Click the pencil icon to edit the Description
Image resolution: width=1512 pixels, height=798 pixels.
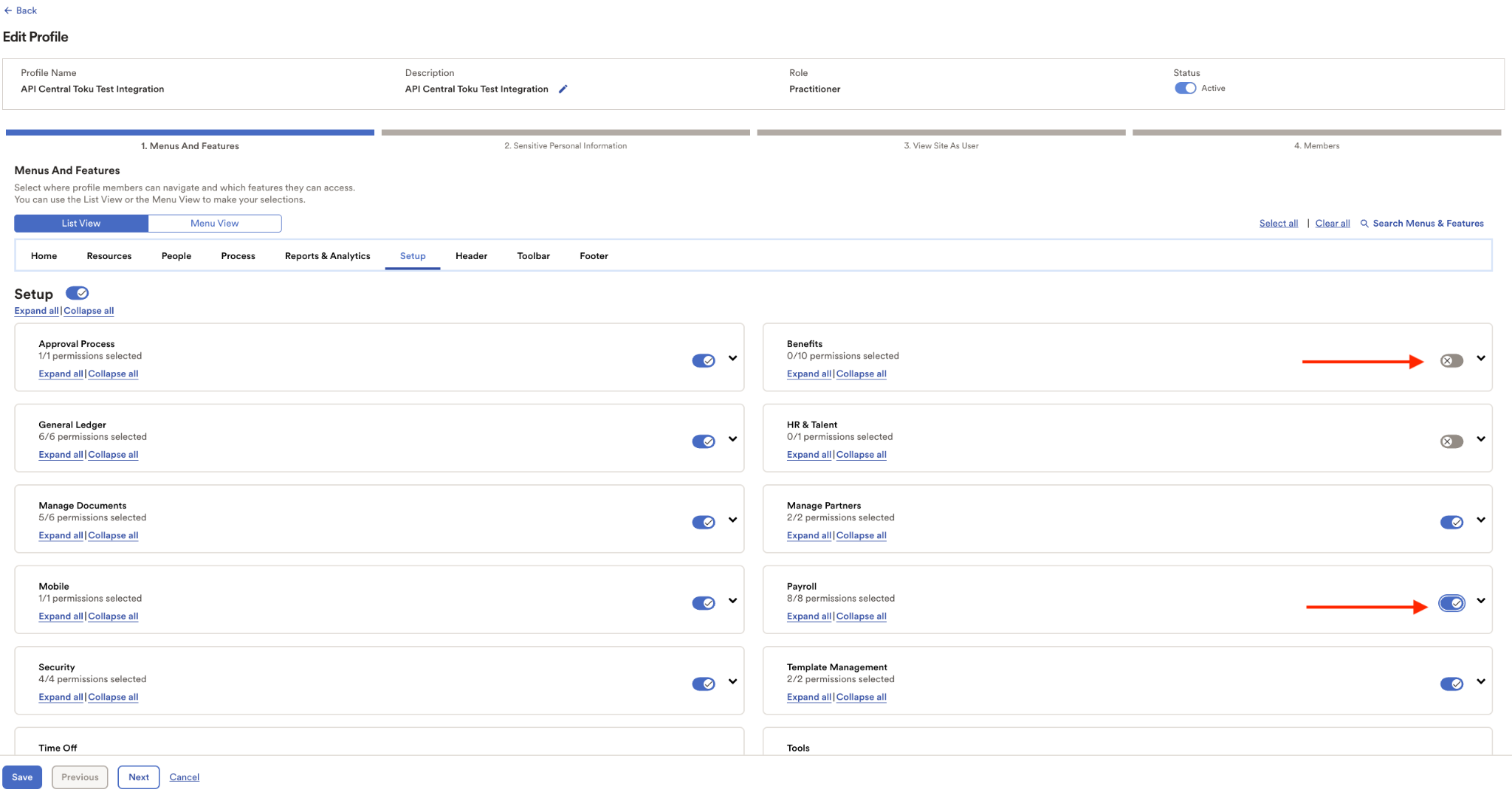coord(563,89)
